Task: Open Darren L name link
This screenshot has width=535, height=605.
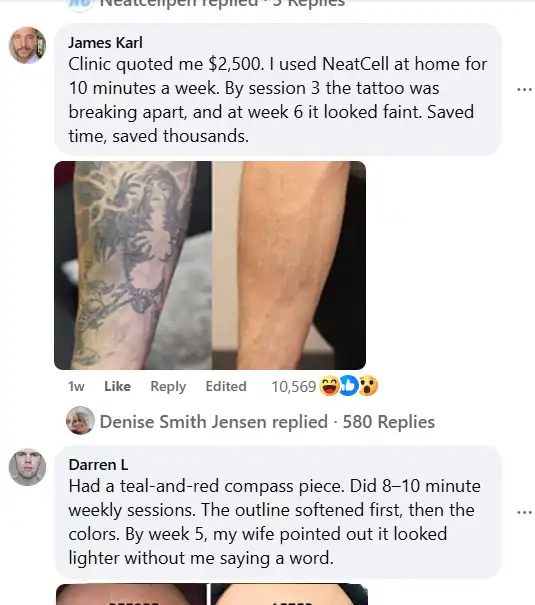Action: (x=98, y=465)
